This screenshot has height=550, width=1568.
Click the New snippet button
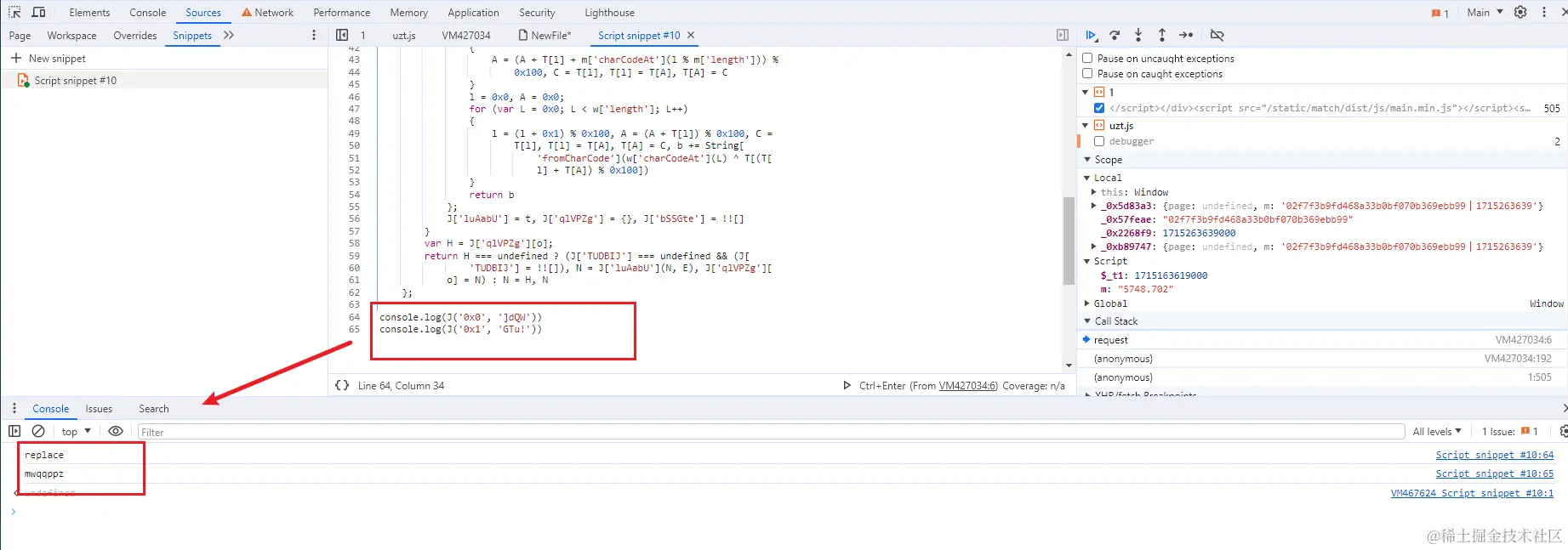48,58
